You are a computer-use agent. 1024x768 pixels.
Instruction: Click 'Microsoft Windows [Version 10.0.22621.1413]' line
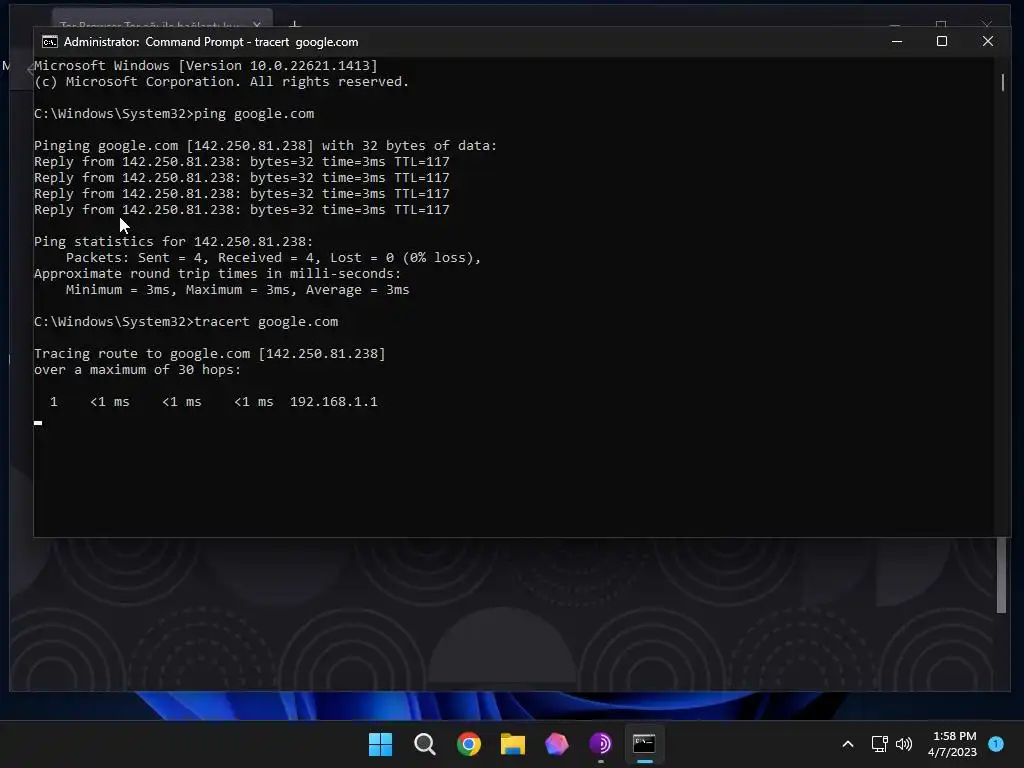click(206, 65)
